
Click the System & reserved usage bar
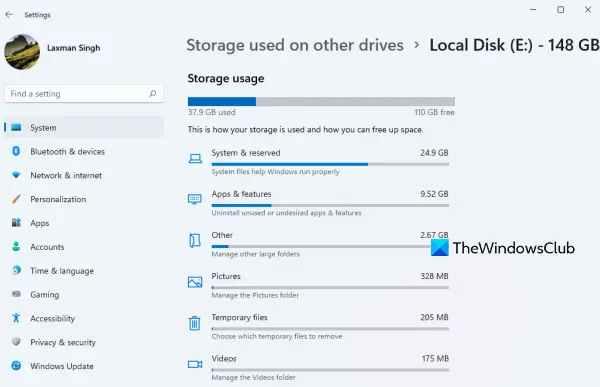[330, 164]
